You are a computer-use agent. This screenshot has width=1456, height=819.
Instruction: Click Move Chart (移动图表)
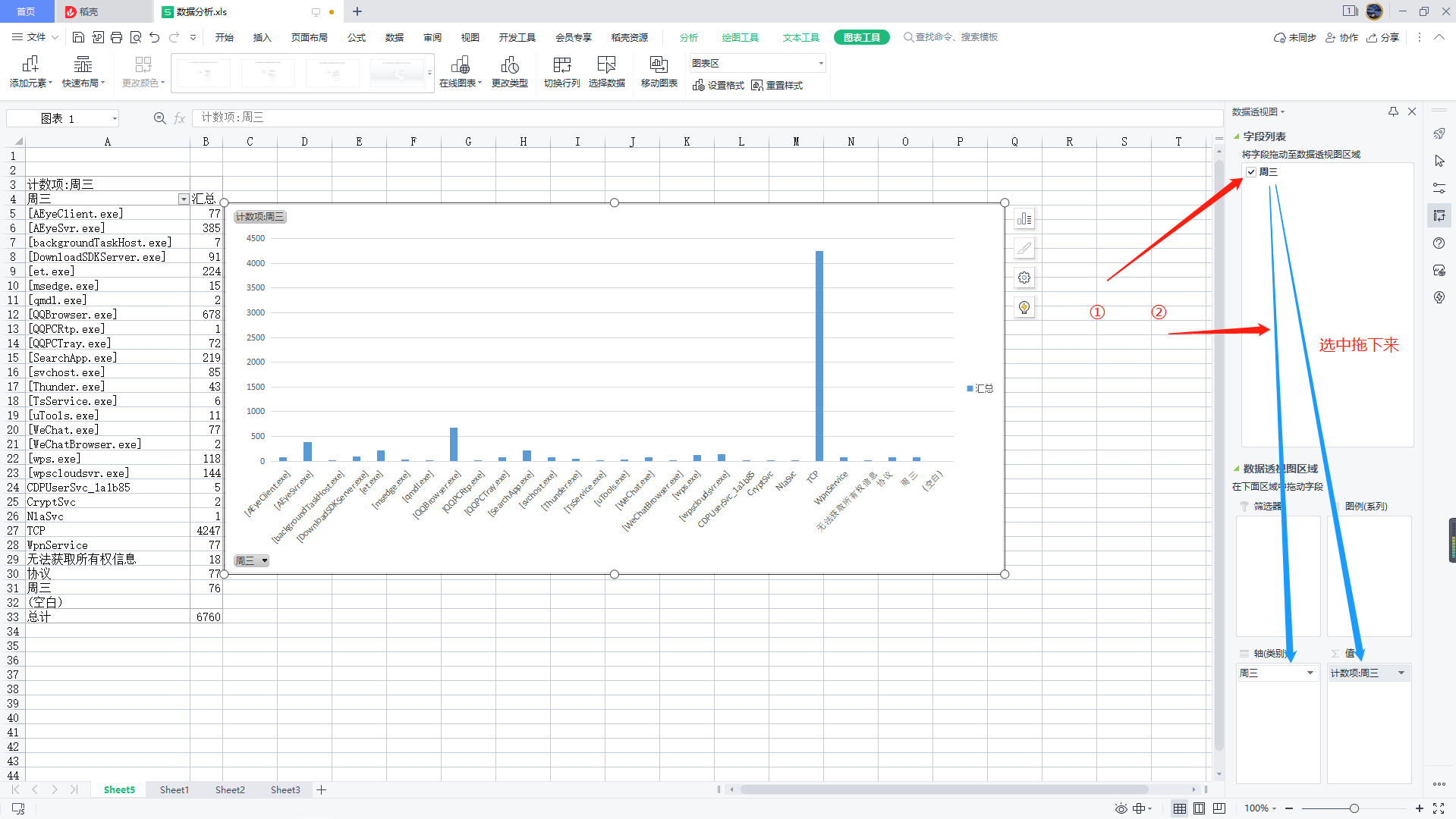coord(659,72)
